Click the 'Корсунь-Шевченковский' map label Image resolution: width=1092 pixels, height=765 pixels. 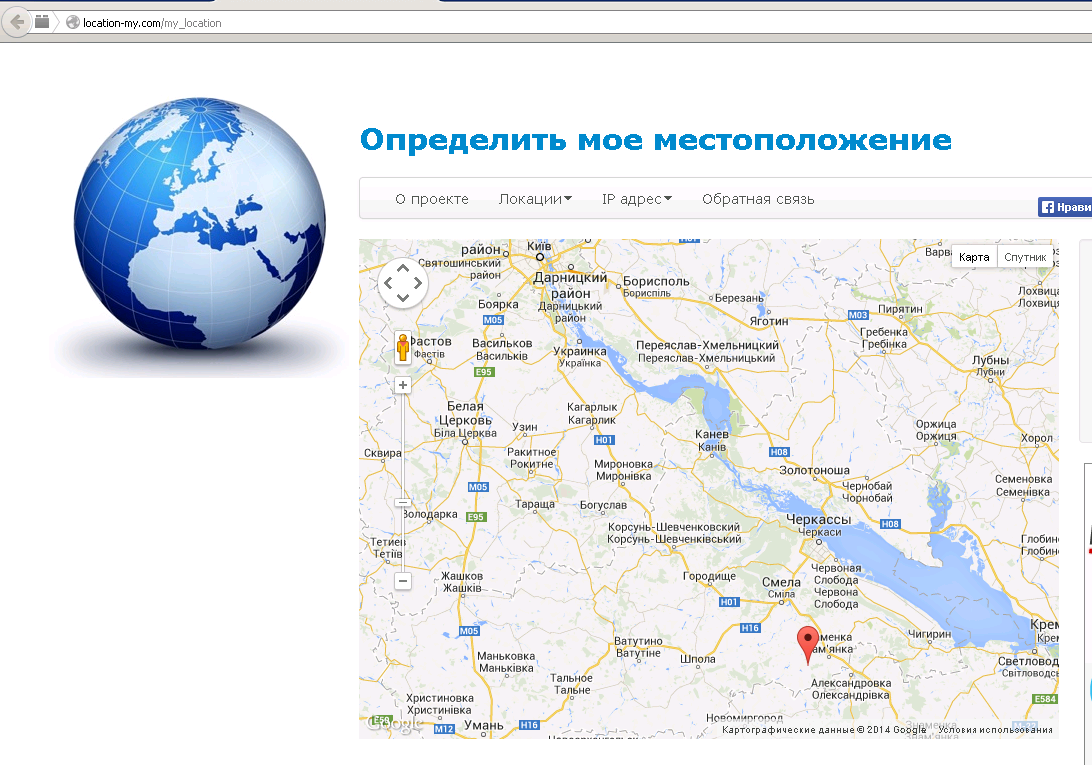[x=674, y=527]
